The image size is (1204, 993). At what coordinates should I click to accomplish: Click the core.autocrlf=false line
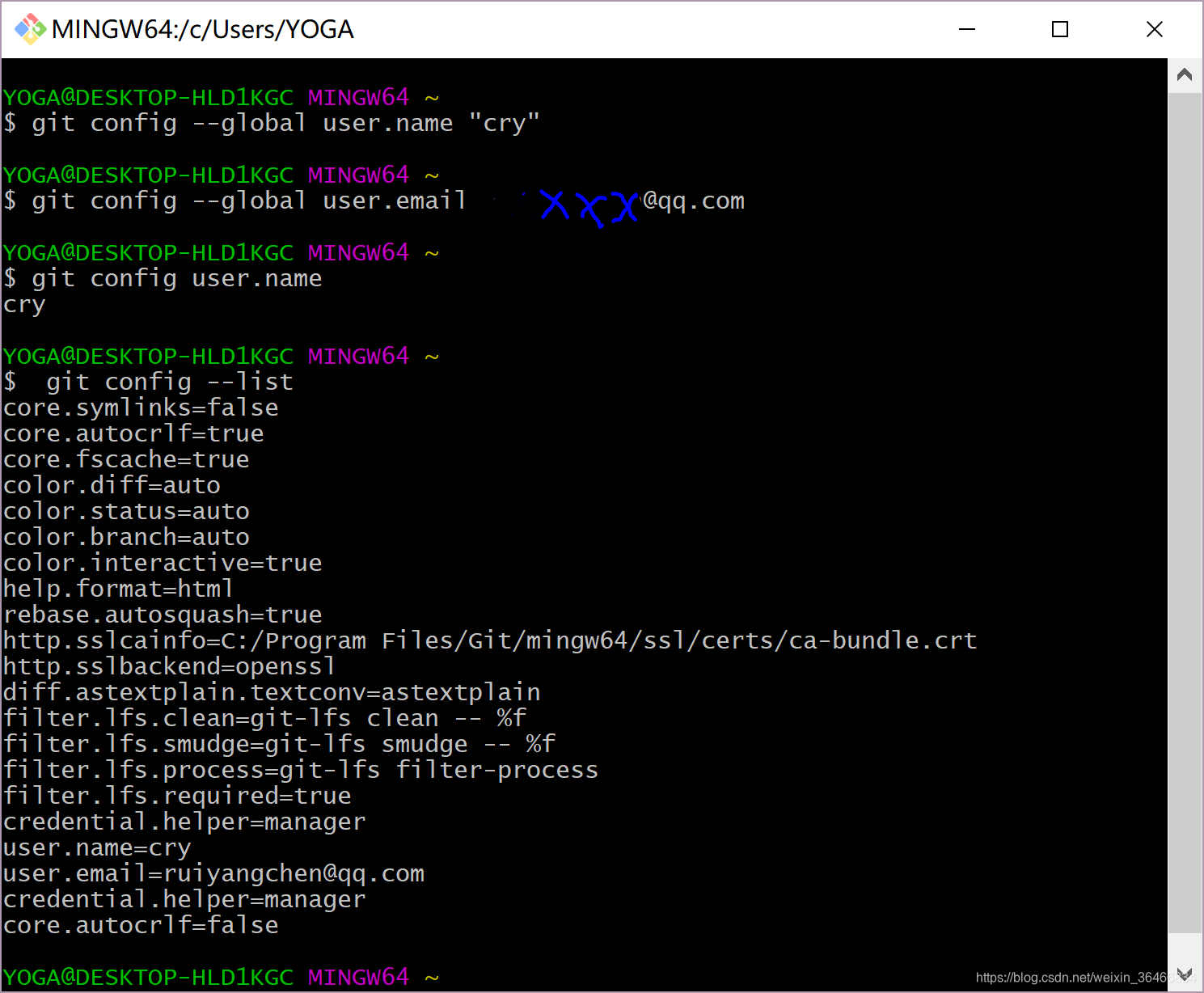coord(142,926)
